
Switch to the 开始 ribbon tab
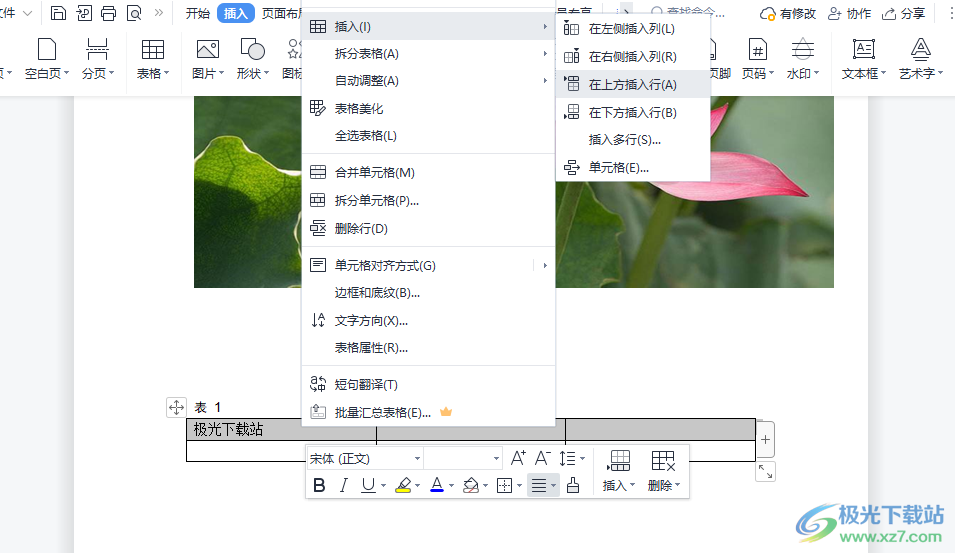point(197,13)
